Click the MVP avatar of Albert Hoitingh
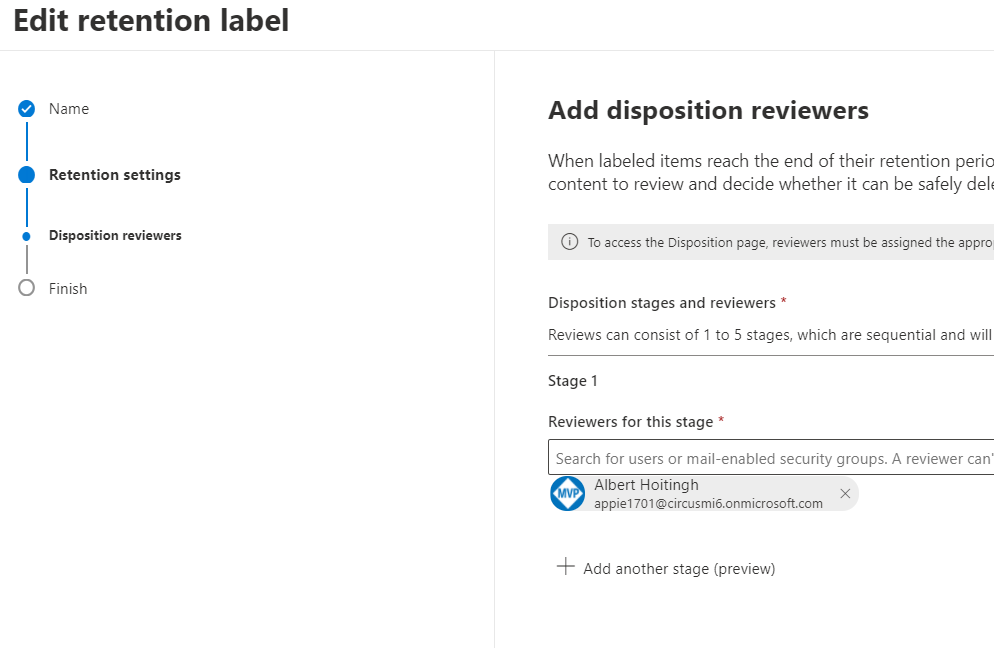The image size is (994, 648). pos(568,494)
